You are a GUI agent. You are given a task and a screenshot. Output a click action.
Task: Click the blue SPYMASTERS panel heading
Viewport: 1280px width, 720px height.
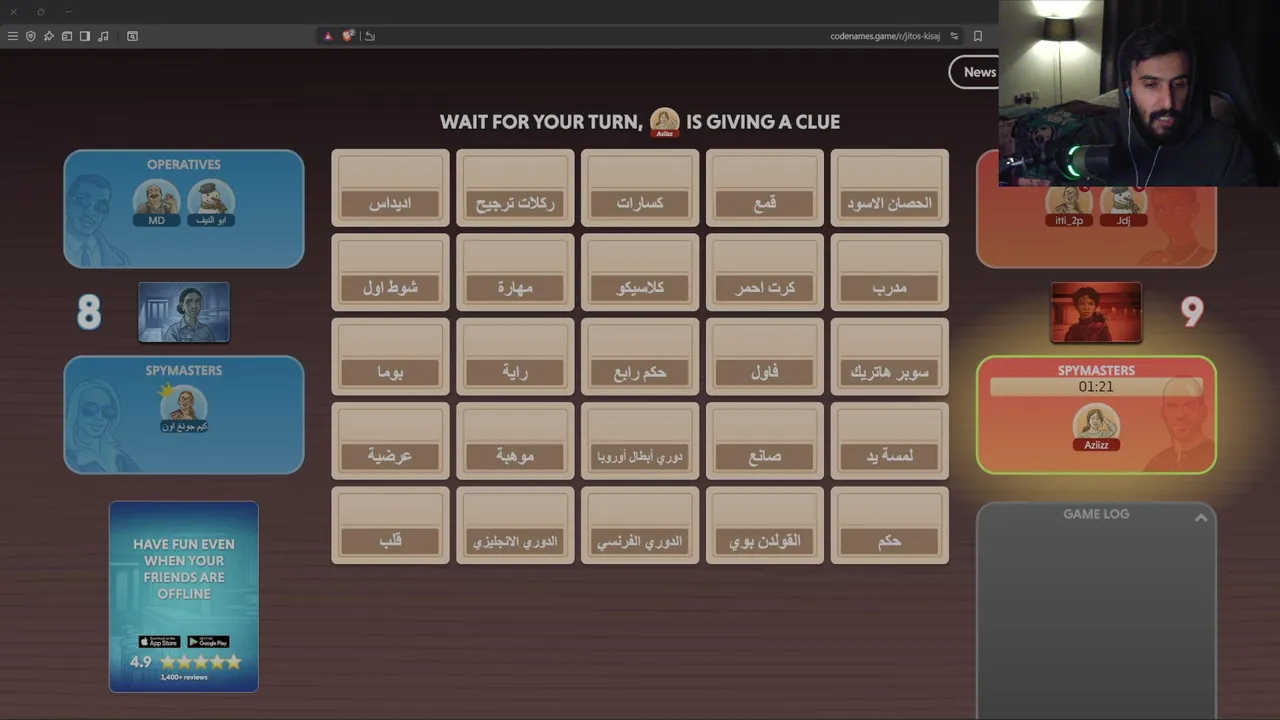184,370
